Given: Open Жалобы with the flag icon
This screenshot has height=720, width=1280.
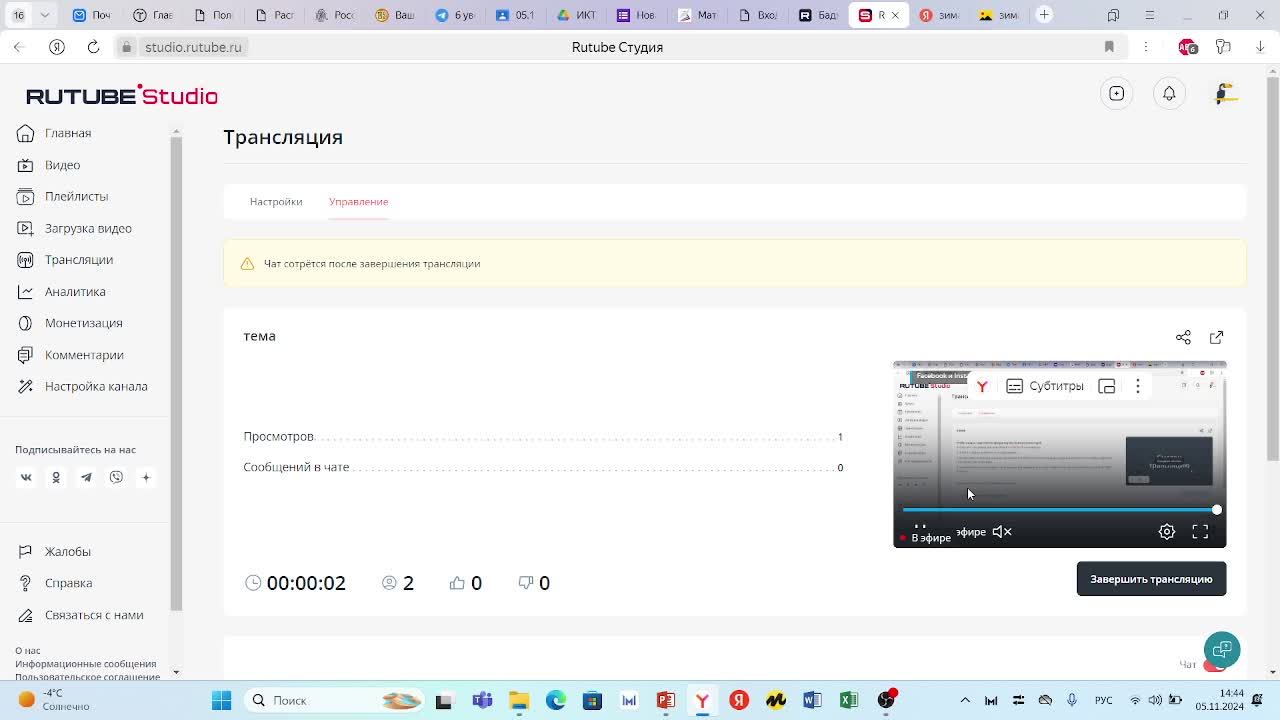Looking at the screenshot, I should 54,552.
